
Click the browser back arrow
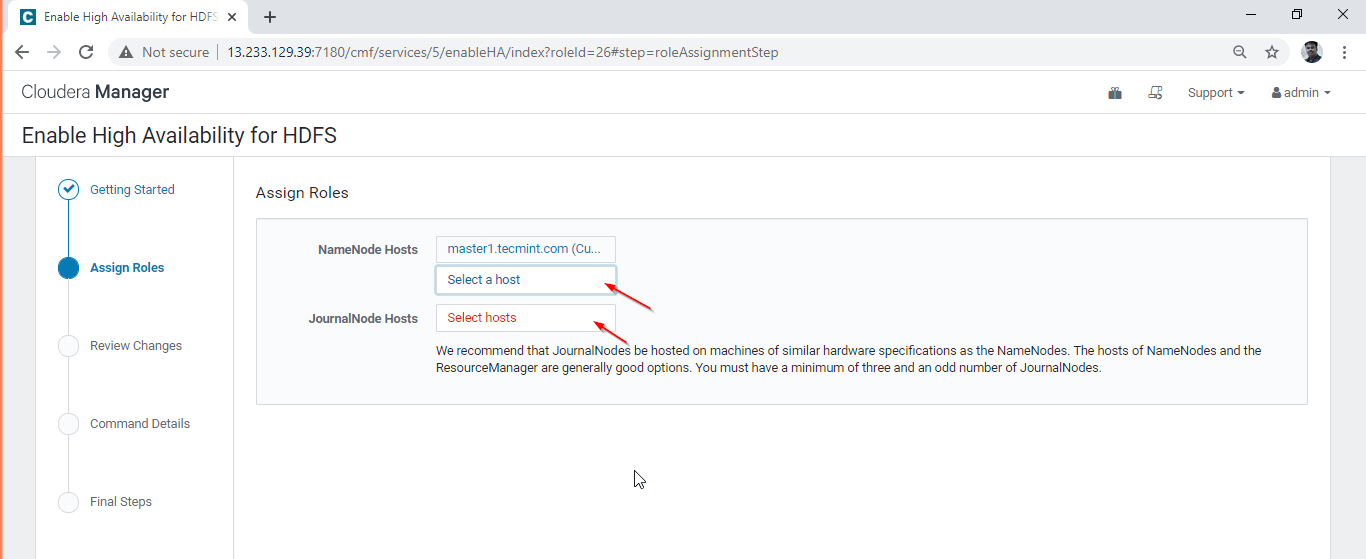point(22,52)
